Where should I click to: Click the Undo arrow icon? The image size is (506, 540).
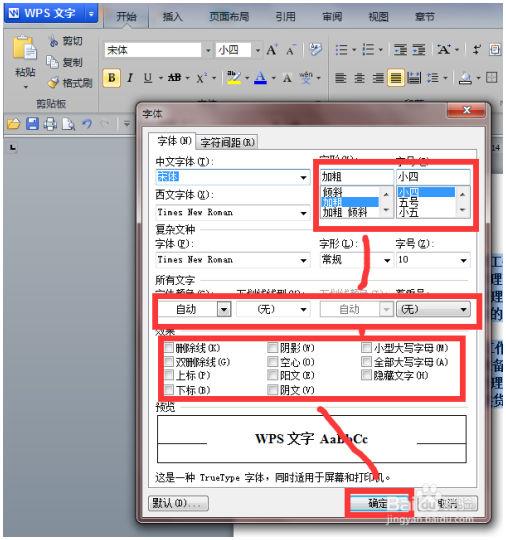[x=87, y=124]
